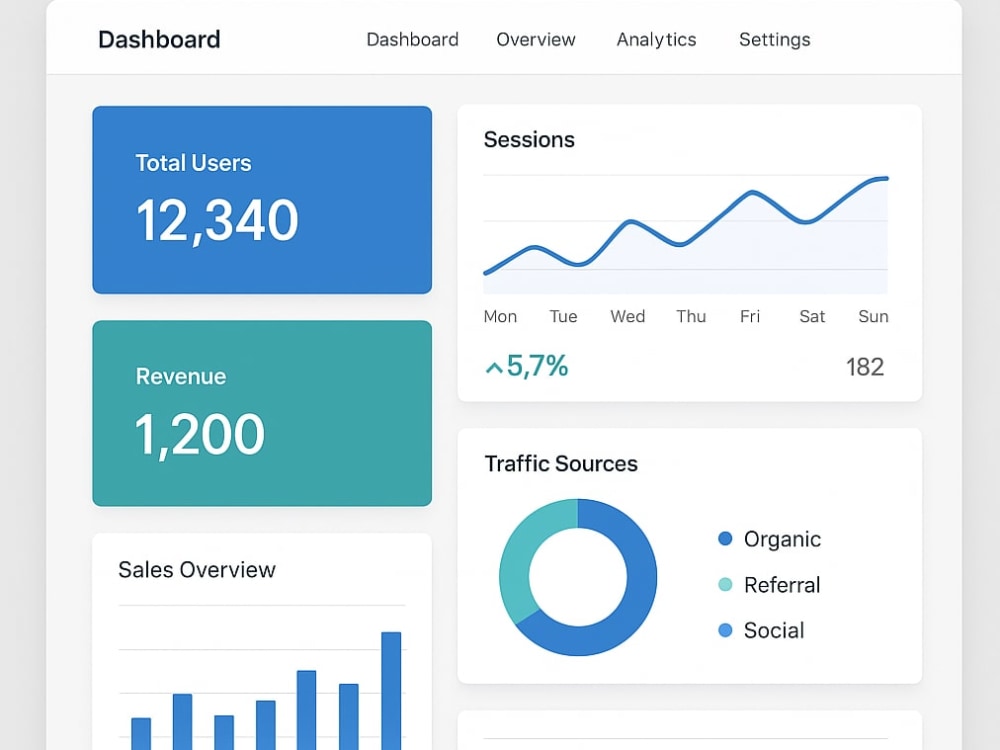This screenshot has height=750, width=1000.
Task: Click the Wed axis label
Action: tap(628, 316)
